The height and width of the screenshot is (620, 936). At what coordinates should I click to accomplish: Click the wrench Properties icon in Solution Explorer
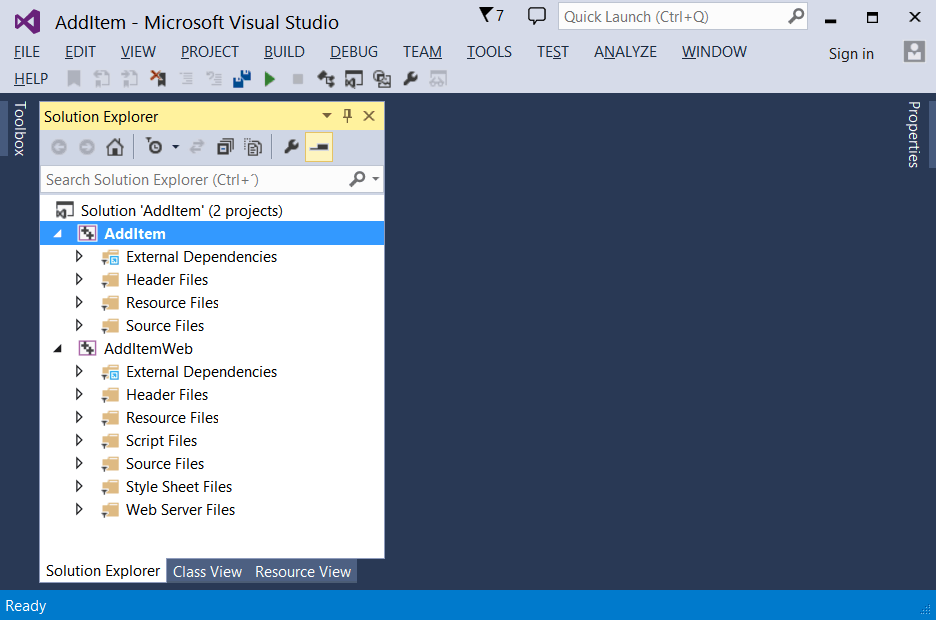[x=291, y=146]
